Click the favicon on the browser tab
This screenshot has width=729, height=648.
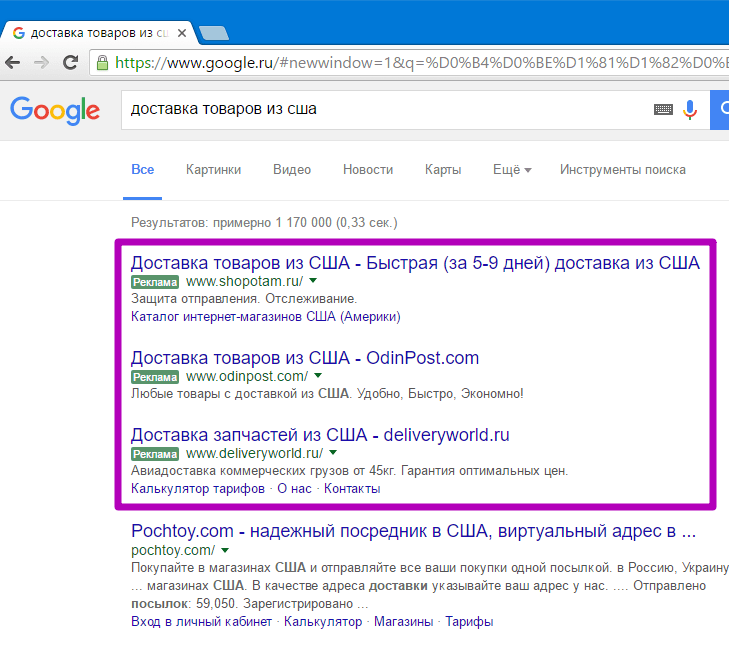(x=19, y=33)
